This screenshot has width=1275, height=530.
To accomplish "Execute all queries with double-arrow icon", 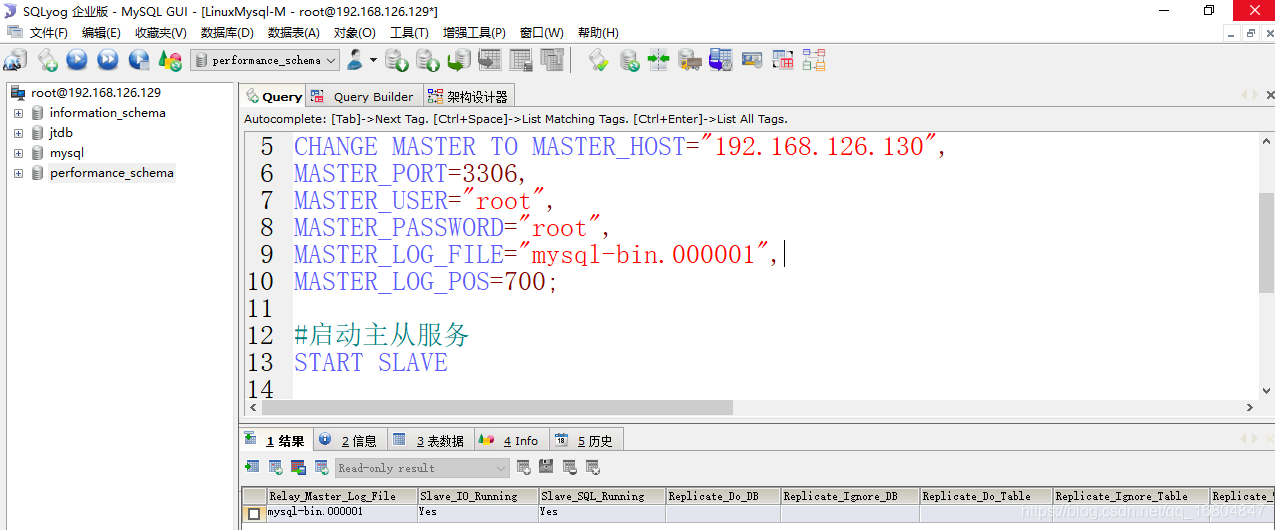I will 108,60.
